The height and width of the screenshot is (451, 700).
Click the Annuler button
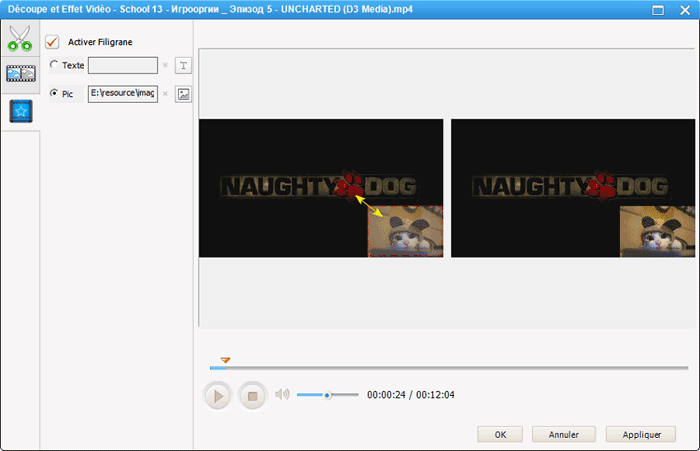pos(563,434)
